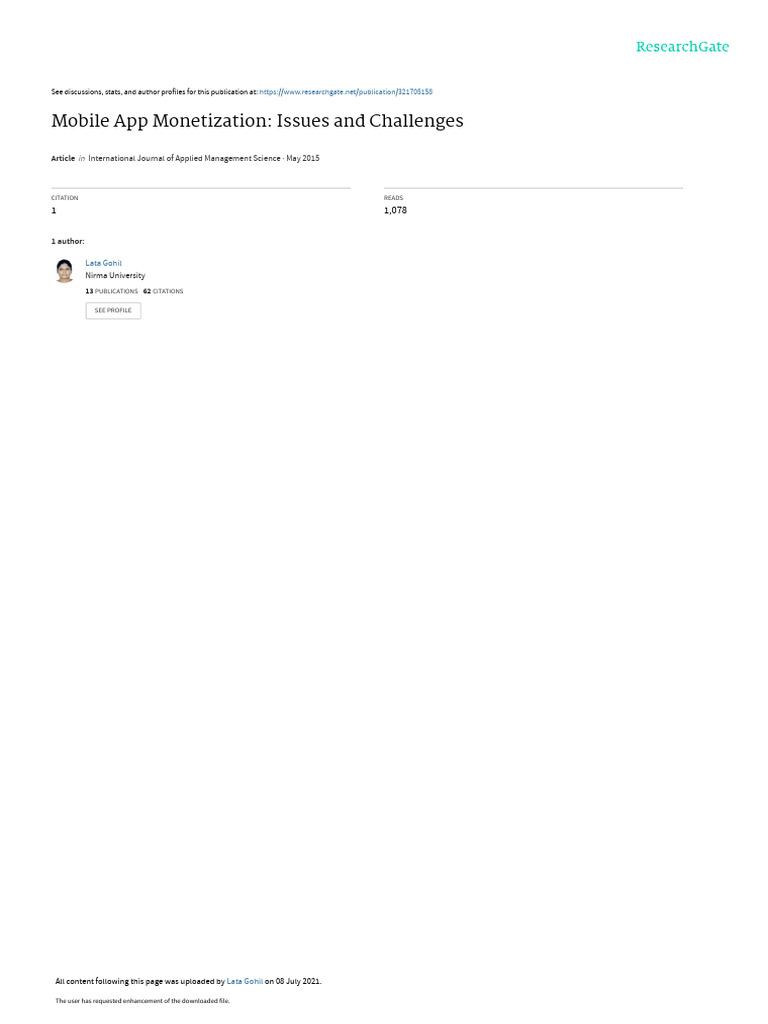Open the Lata Gohil uploader link in the footer

click(x=245, y=982)
